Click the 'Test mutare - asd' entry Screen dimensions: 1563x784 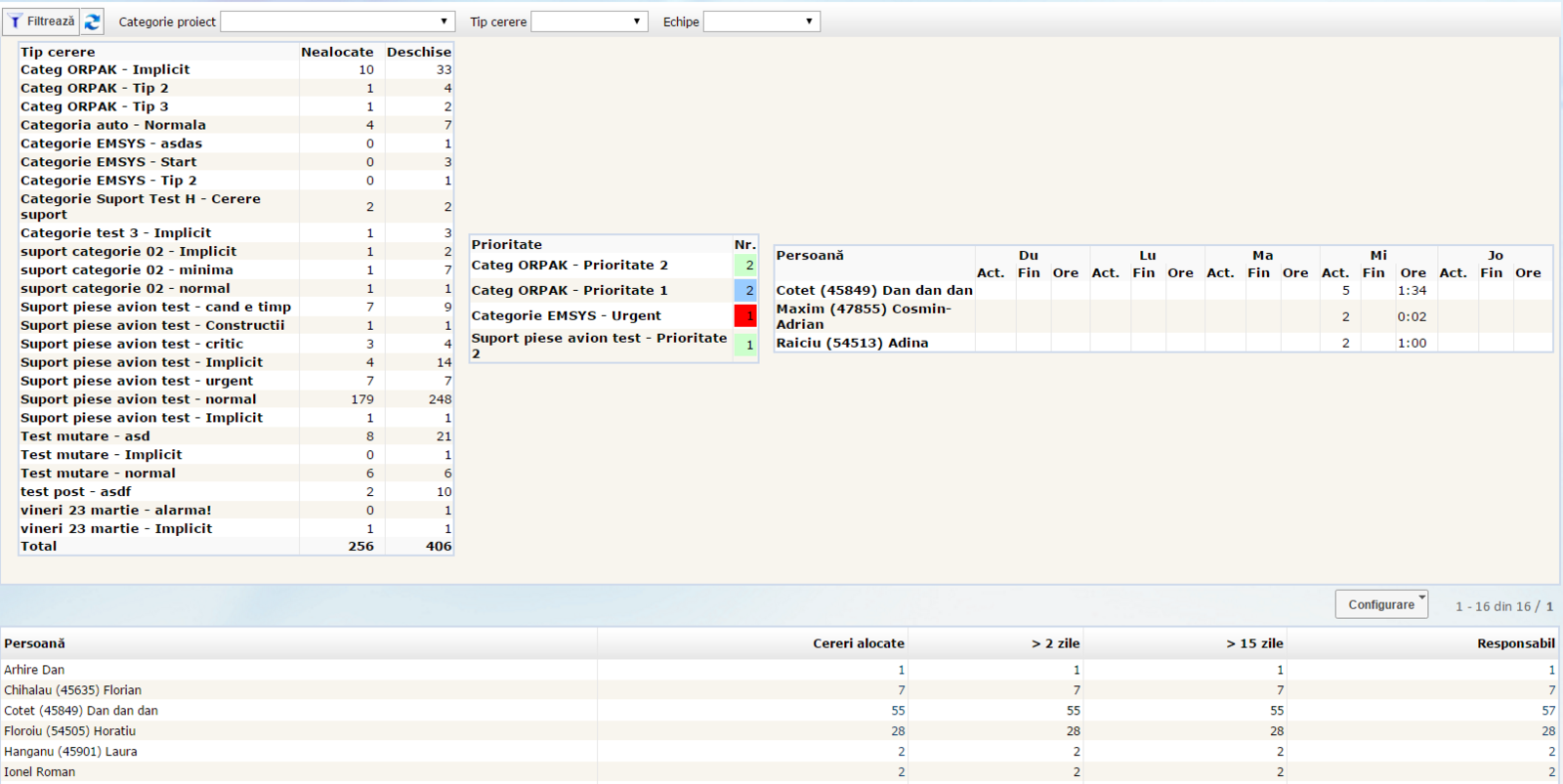(x=86, y=436)
